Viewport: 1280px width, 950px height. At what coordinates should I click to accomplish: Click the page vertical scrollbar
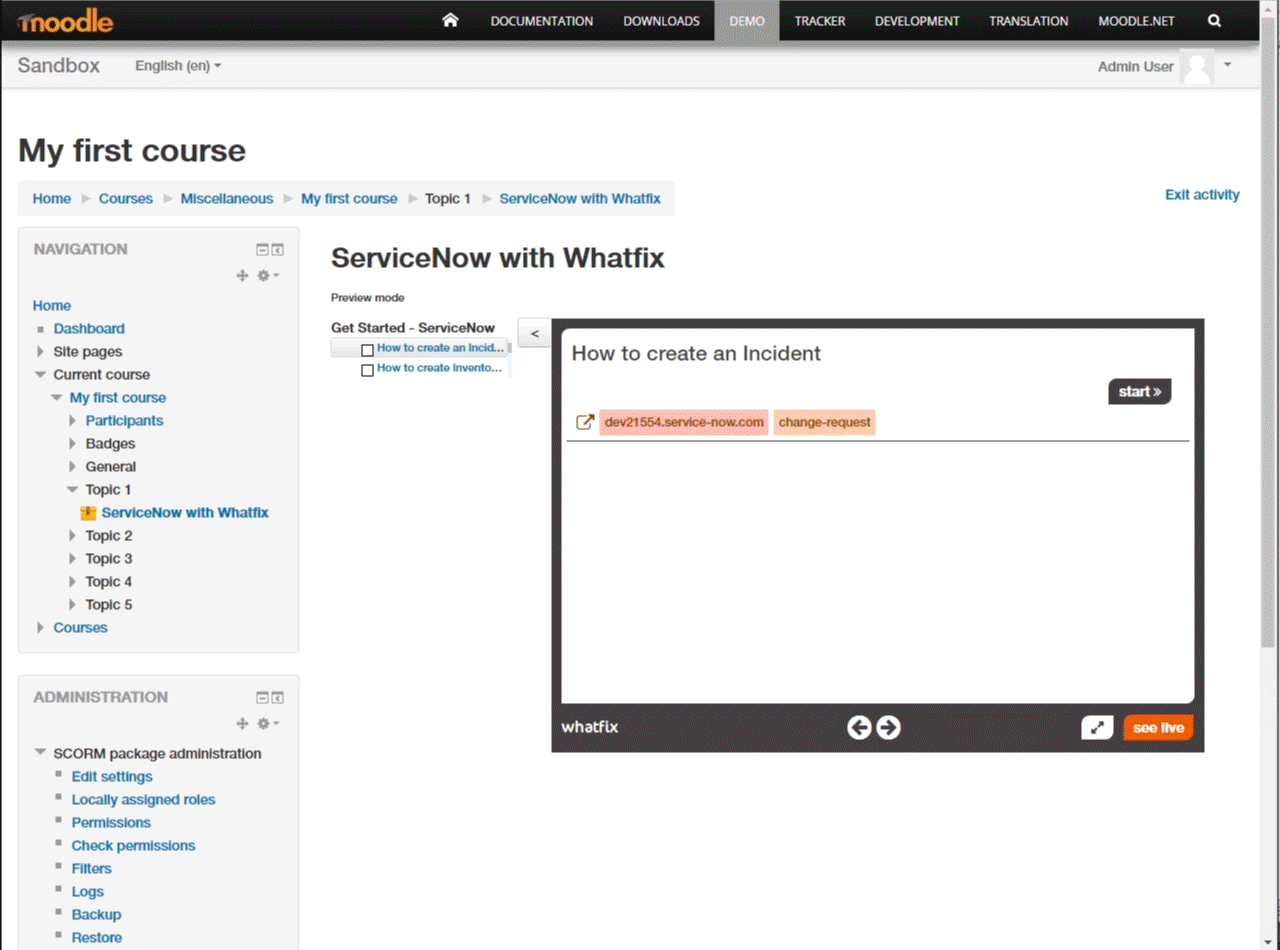pos(1268,330)
